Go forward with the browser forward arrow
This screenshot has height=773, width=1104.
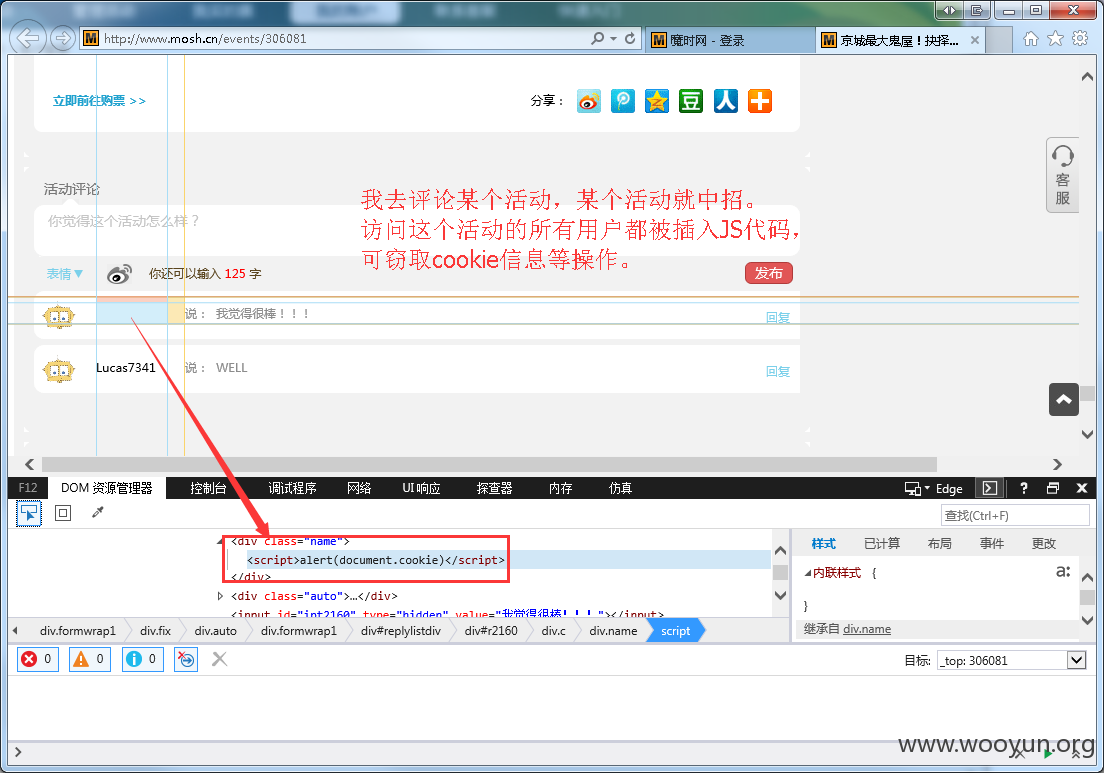point(63,38)
